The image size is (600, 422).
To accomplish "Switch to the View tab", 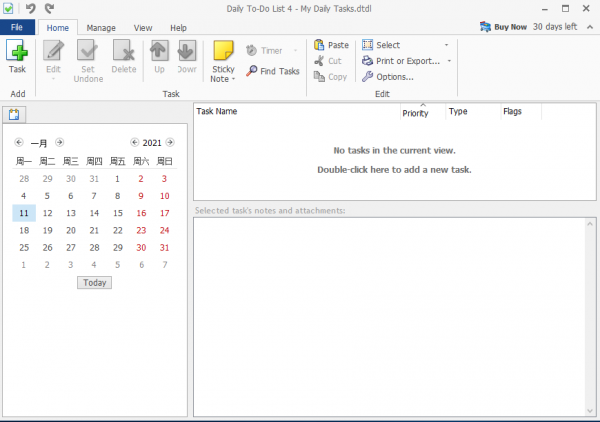I will 143,28.
